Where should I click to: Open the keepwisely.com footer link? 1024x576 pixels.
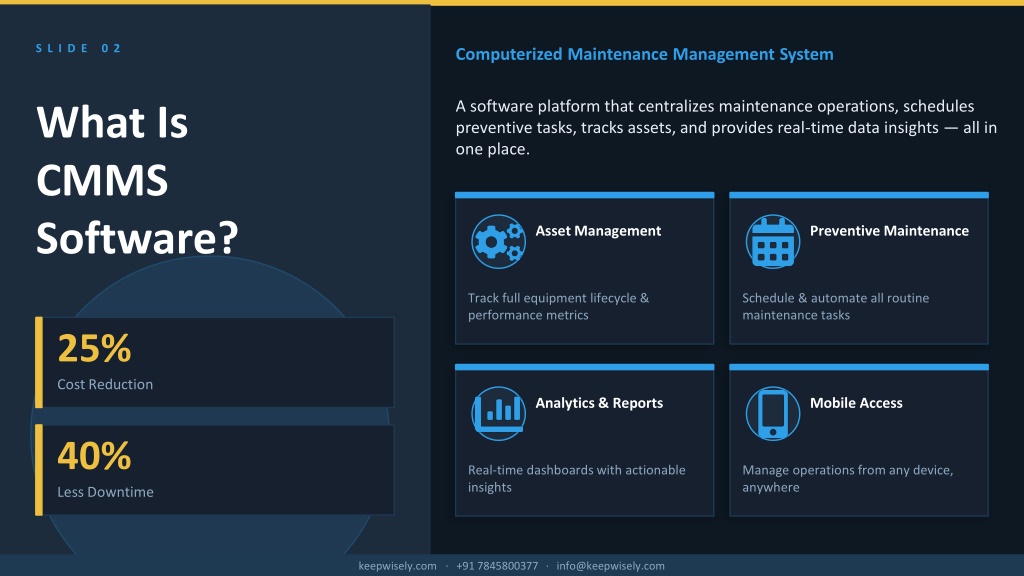point(397,566)
